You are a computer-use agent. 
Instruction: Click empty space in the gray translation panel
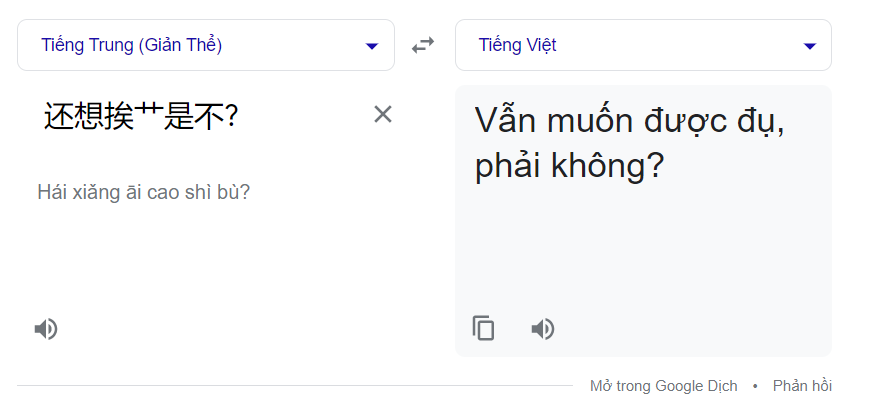click(x=643, y=252)
